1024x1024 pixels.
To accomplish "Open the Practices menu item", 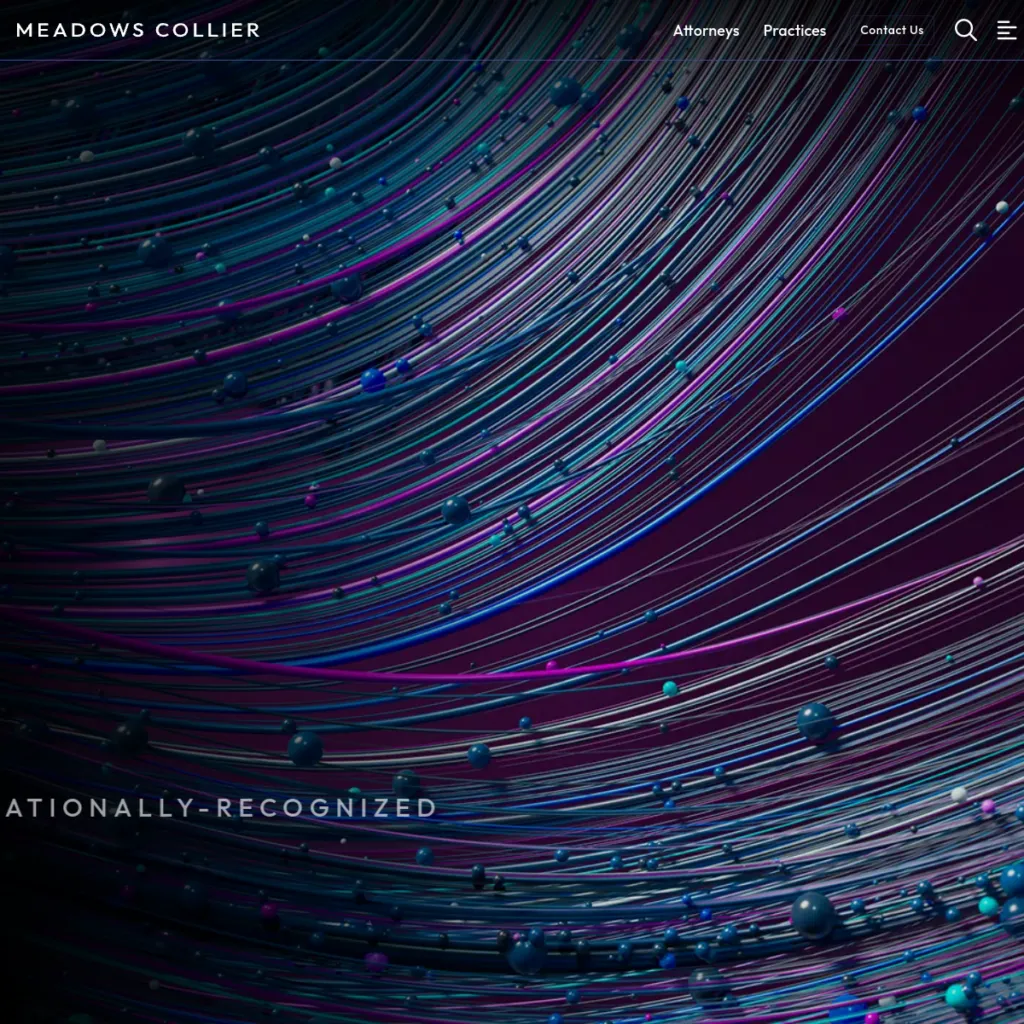I will (x=794, y=31).
